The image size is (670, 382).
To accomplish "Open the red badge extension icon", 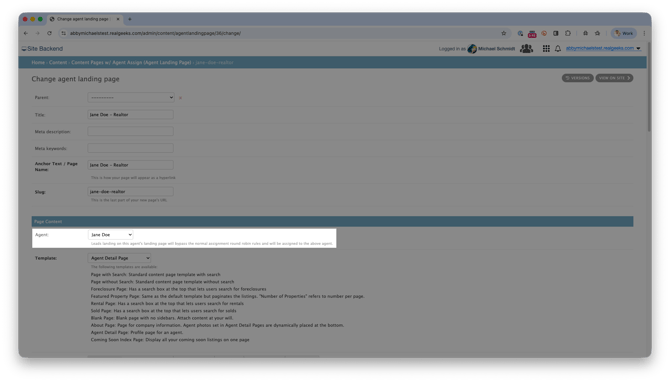I will coord(532,34).
